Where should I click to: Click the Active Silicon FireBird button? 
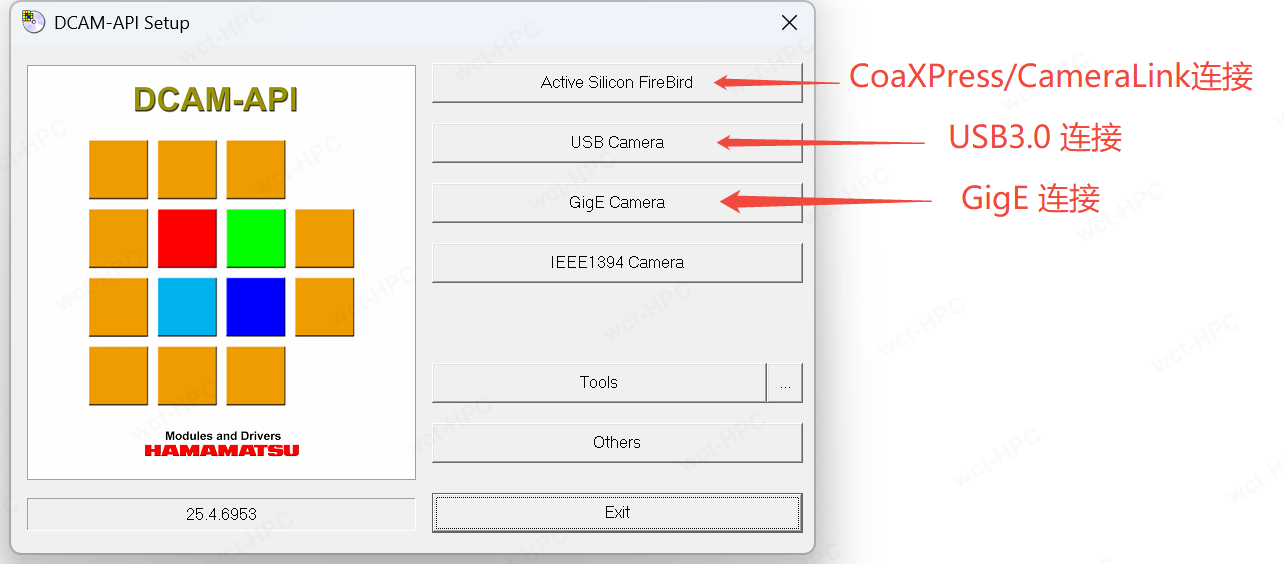pyautogui.click(x=616, y=83)
